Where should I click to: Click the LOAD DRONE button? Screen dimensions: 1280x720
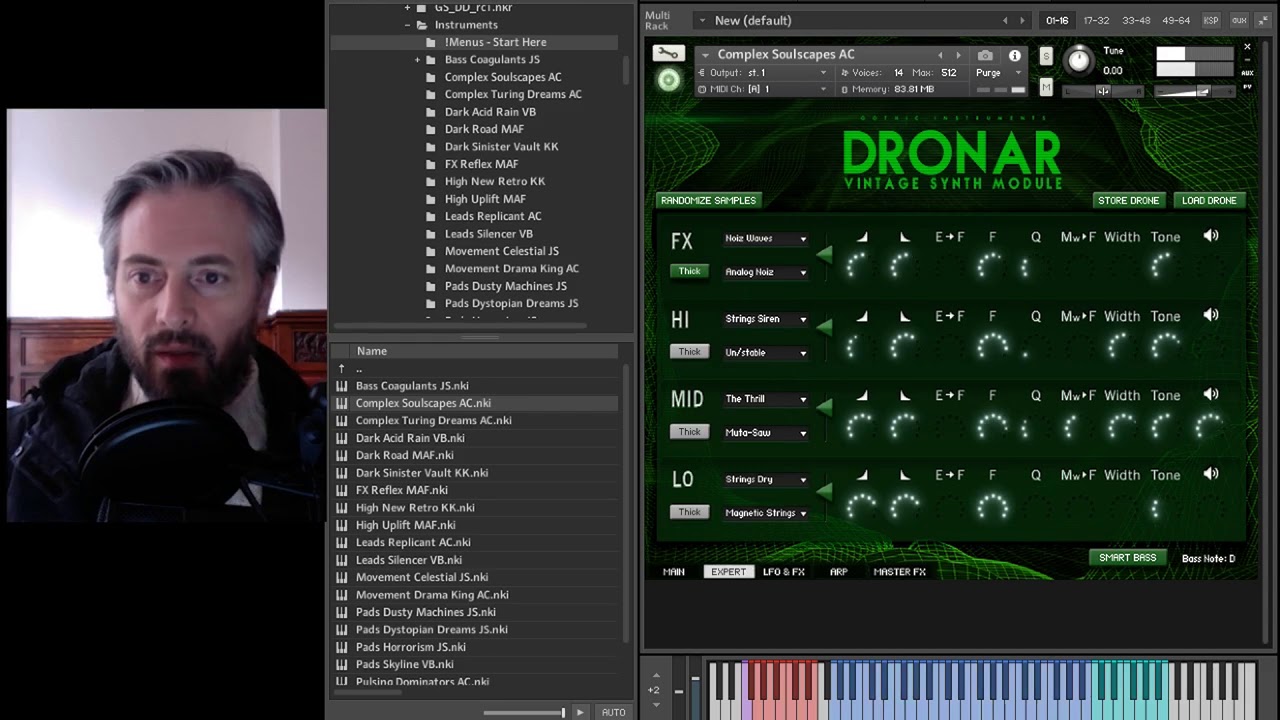[x=1209, y=200]
